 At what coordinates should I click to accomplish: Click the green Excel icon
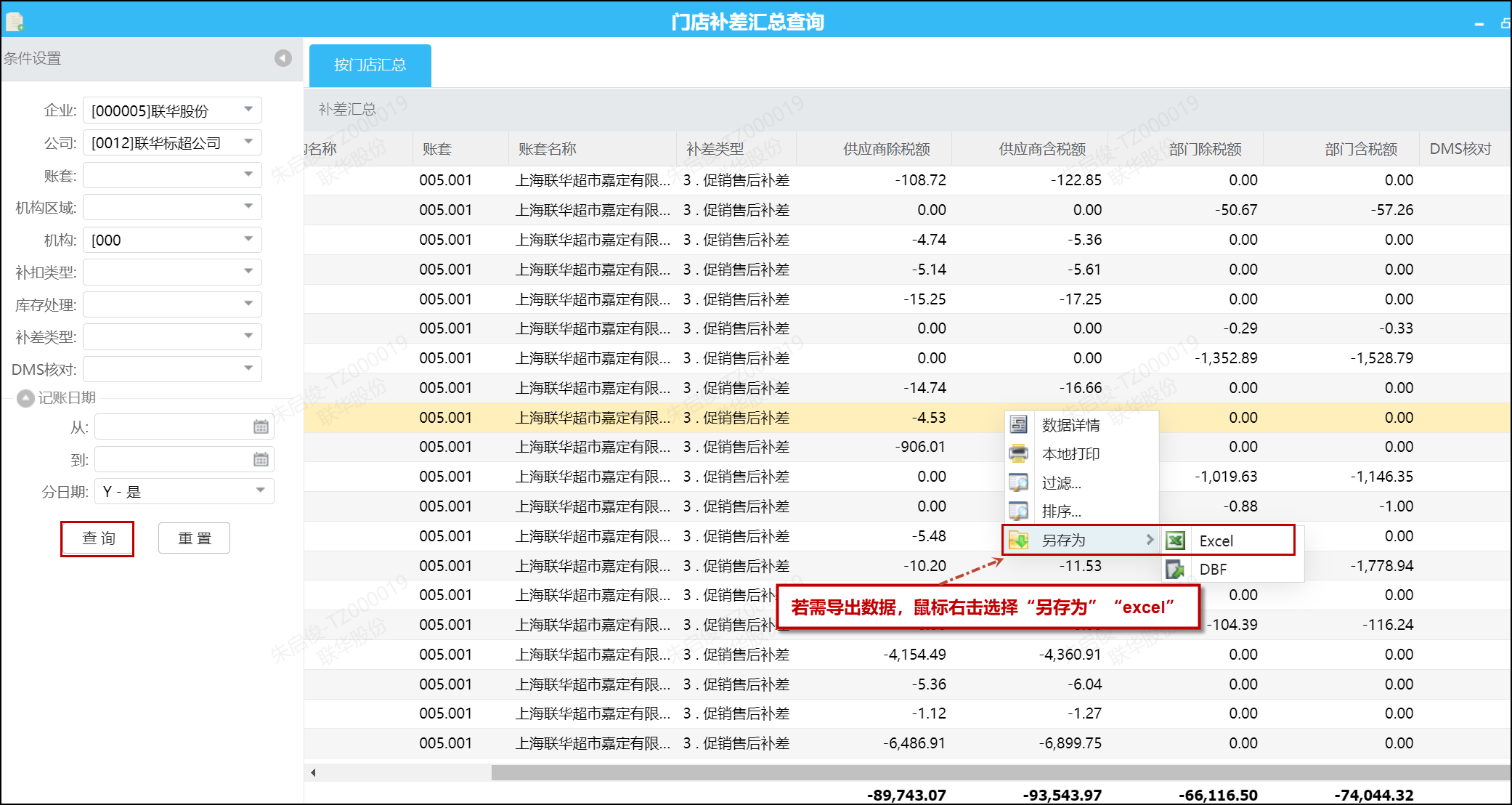(x=1176, y=541)
